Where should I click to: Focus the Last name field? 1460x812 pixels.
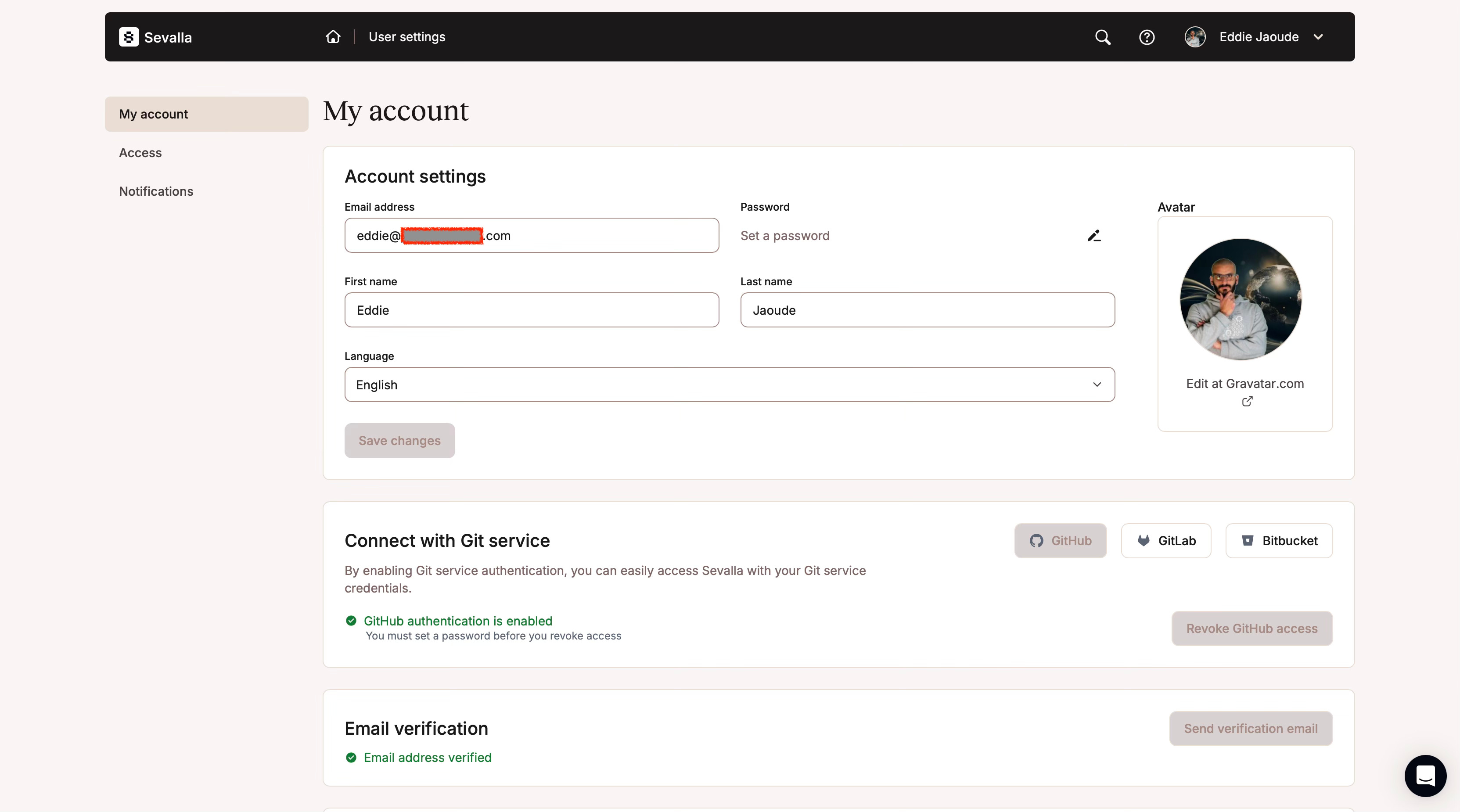click(x=927, y=310)
